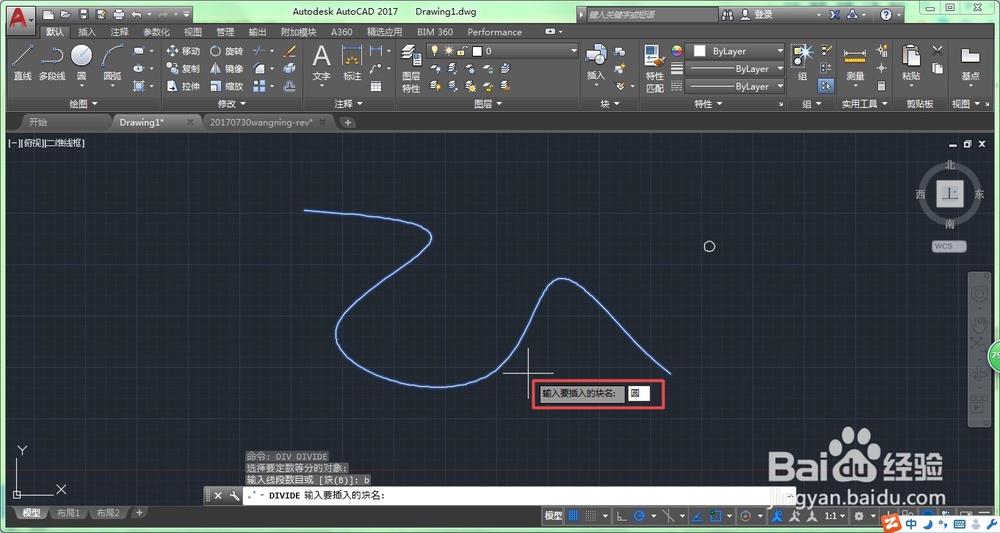The image size is (1000, 533).
Task: Open the Base (基点) view tool
Action: tap(970, 62)
